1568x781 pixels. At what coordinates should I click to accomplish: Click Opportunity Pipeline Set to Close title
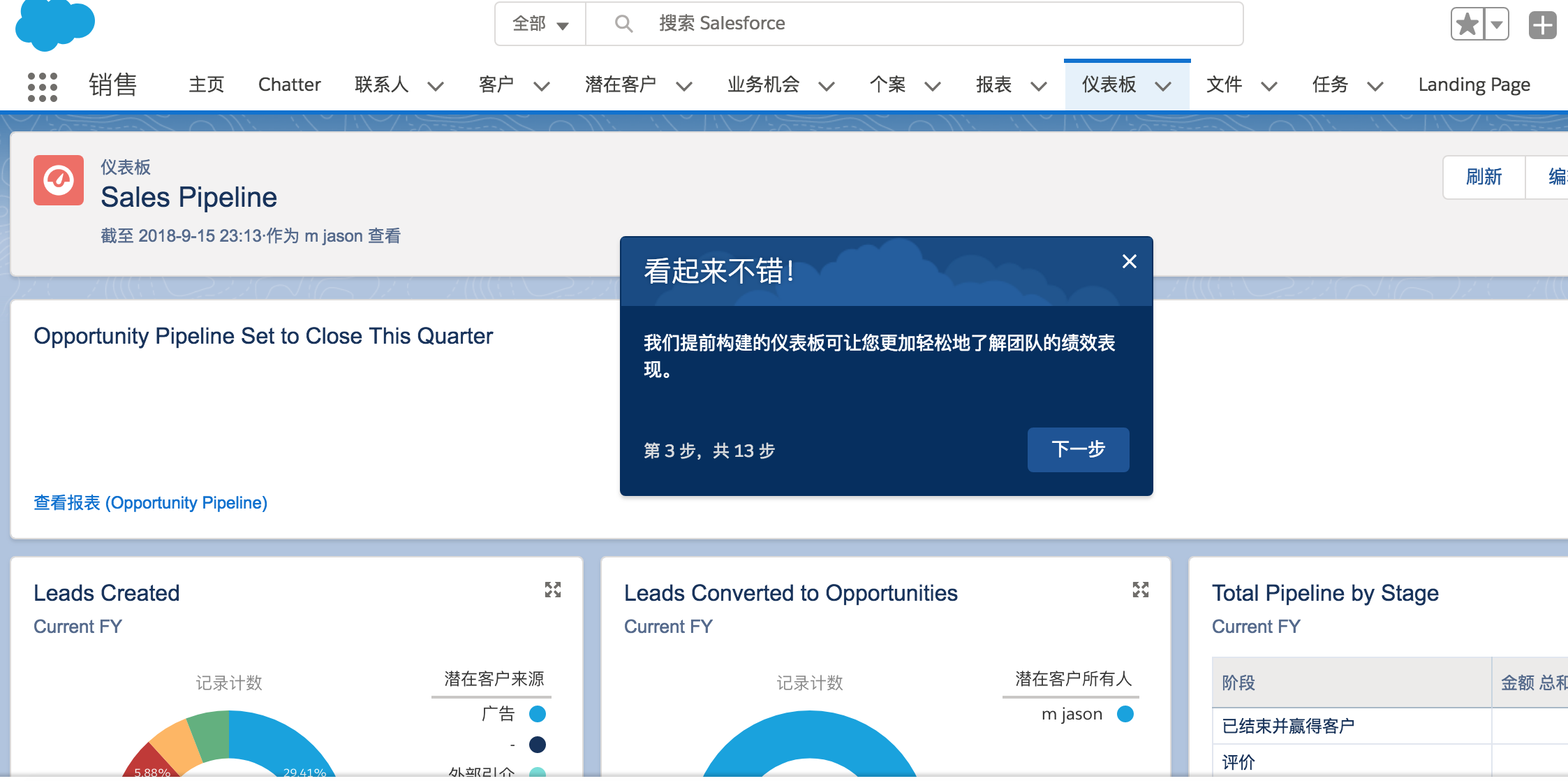click(263, 336)
